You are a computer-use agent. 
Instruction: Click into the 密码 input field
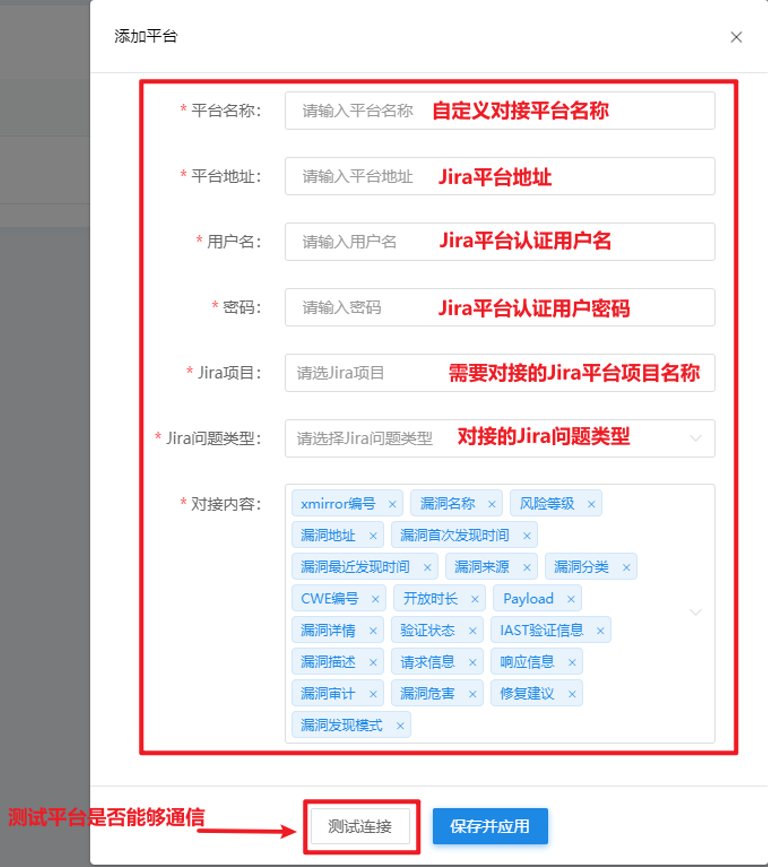click(x=500, y=307)
